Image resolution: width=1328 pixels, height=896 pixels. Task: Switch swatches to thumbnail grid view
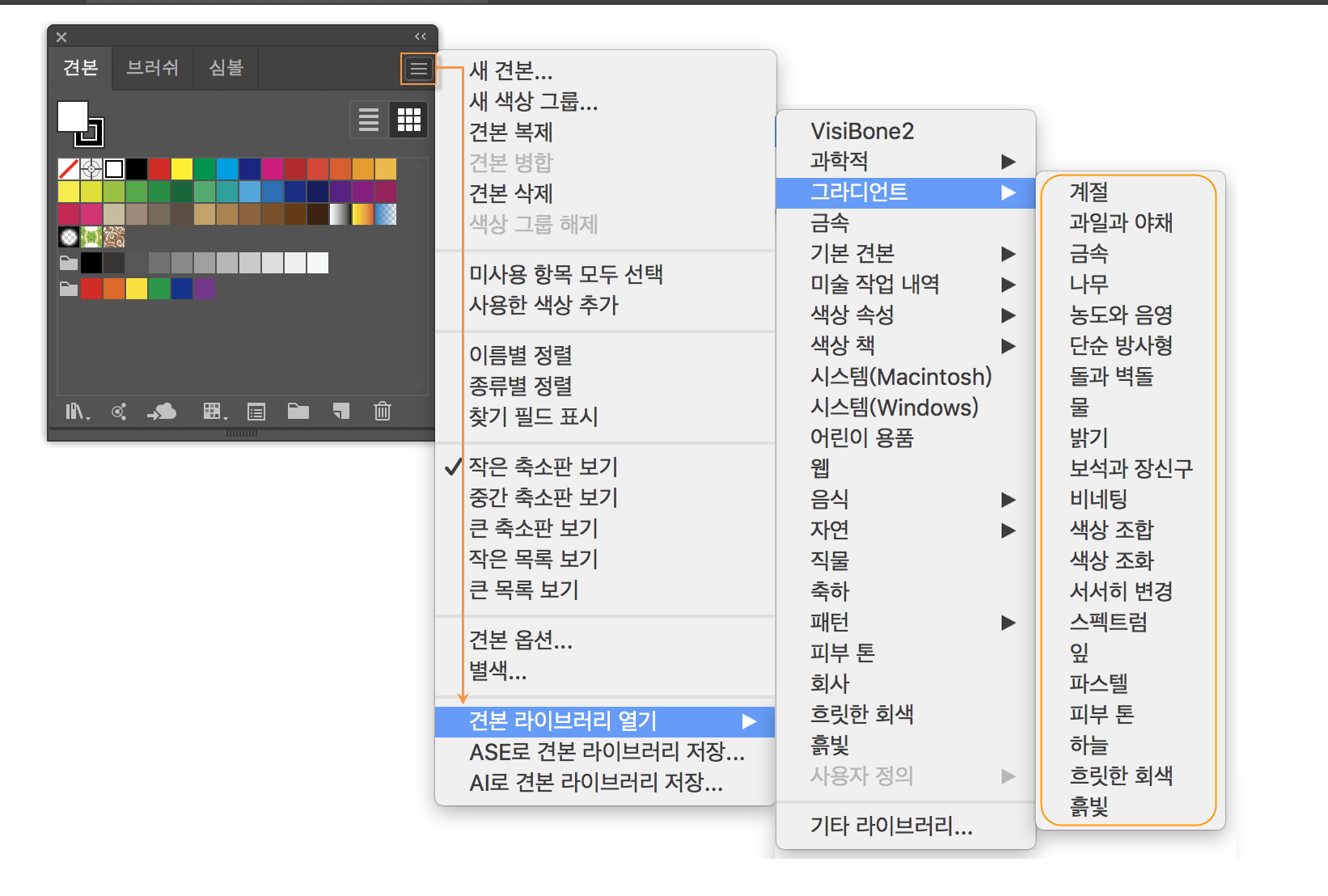click(x=409, y=120)
